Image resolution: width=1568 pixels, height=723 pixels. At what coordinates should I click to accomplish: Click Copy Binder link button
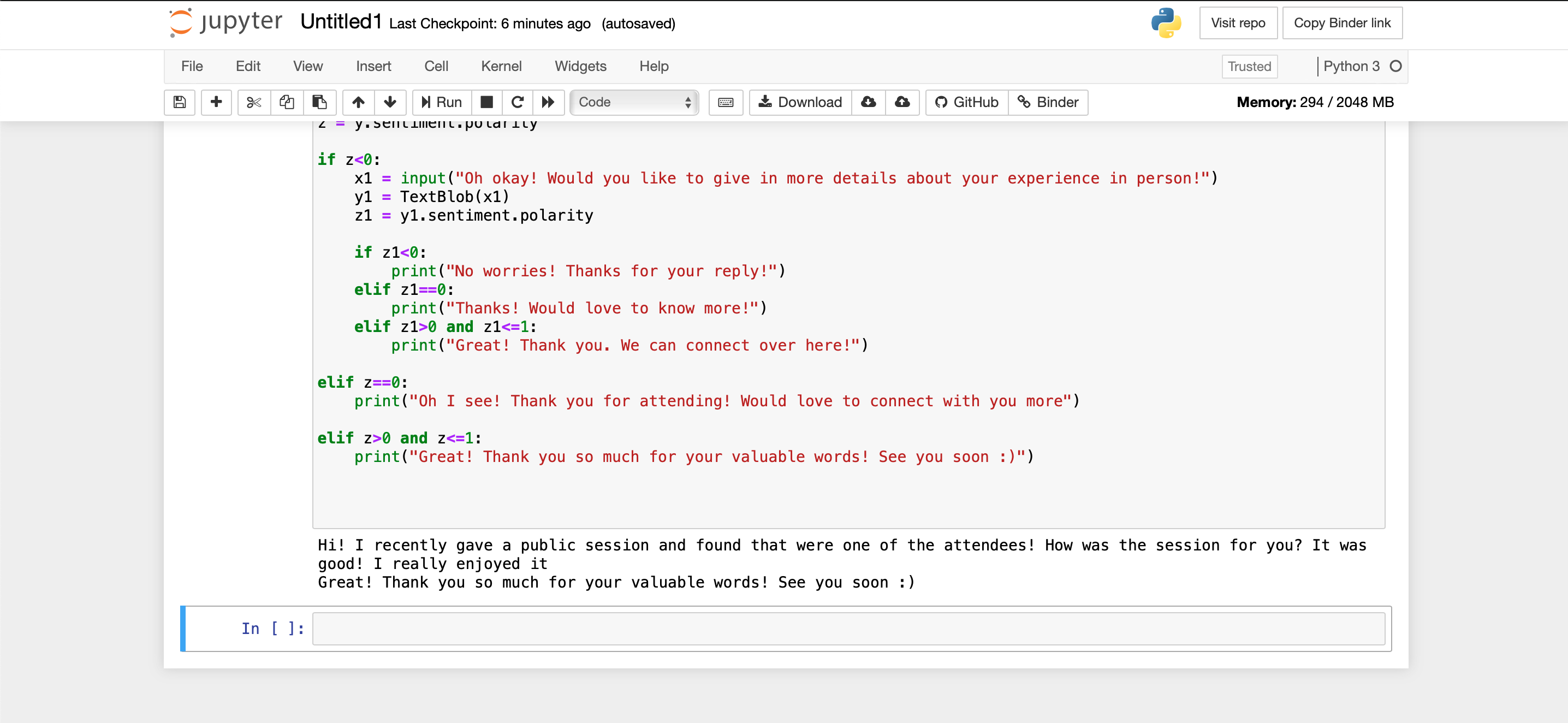coord(1341,23)
